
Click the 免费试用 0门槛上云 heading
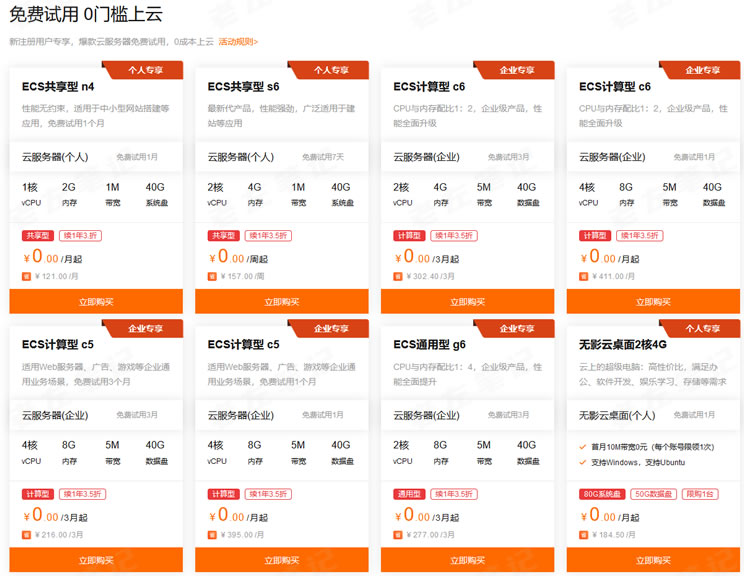click(x=86, y=14)
